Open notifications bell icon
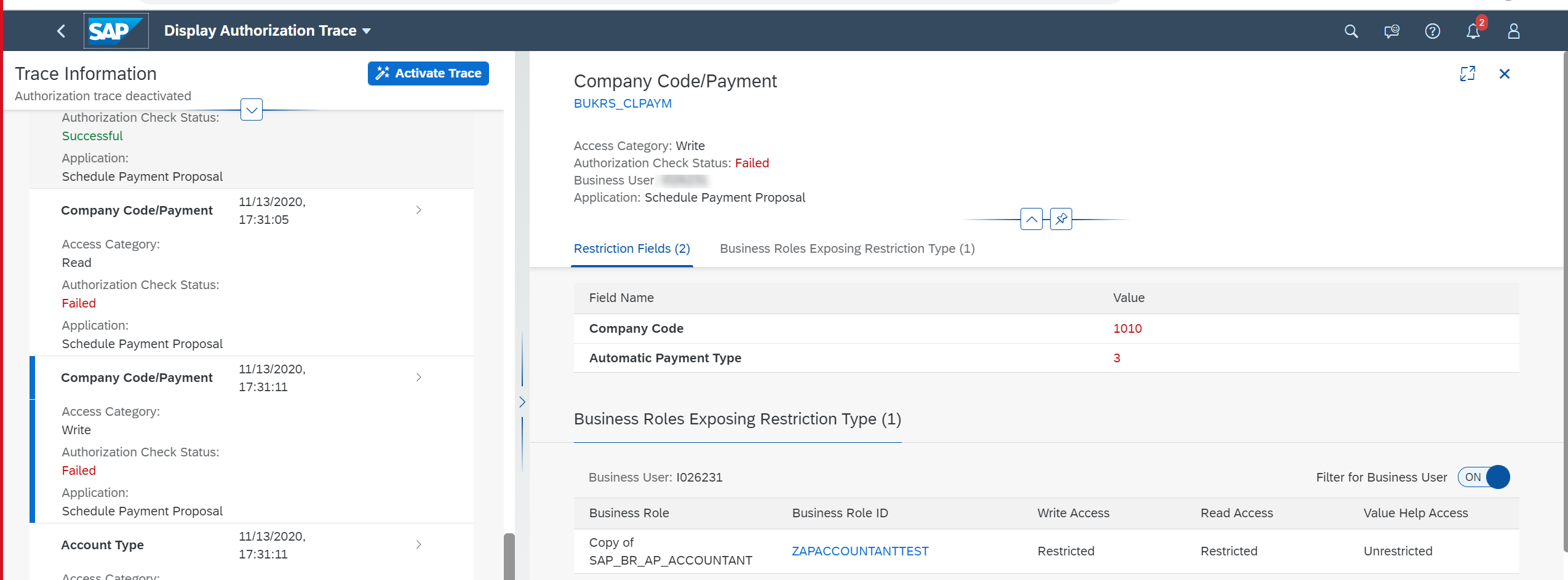This screenshot has width=1568, height=580. click(x=1473, y=31)
